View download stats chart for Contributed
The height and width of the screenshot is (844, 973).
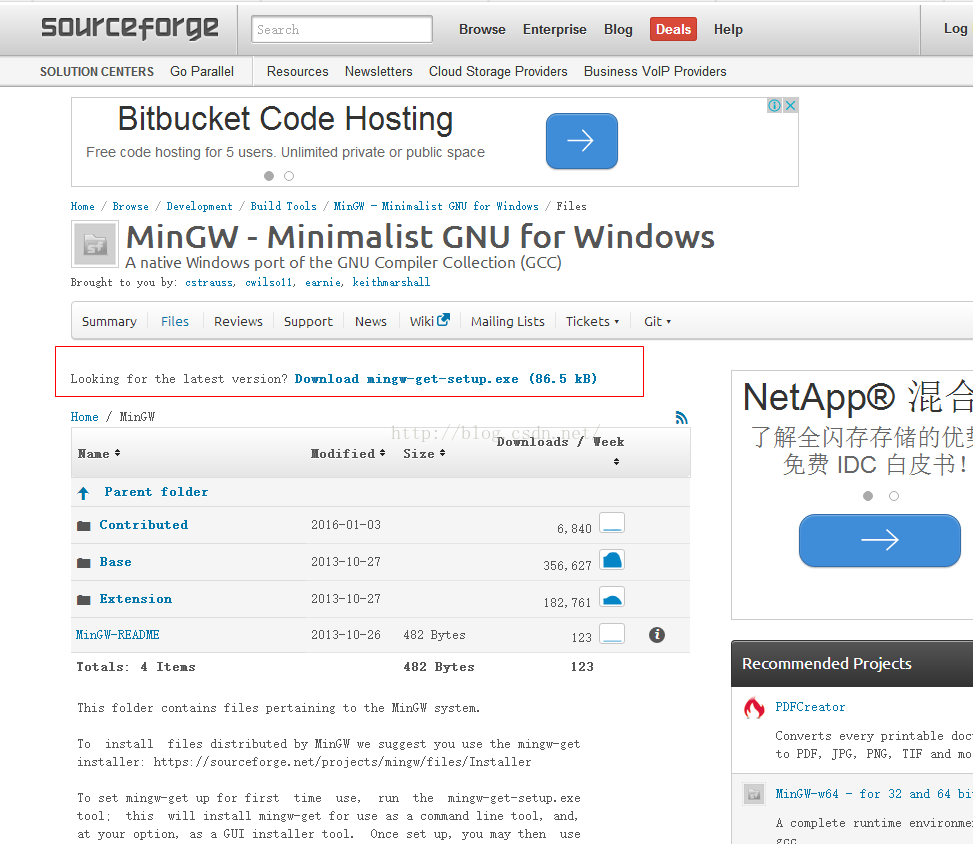coord(612,523)
